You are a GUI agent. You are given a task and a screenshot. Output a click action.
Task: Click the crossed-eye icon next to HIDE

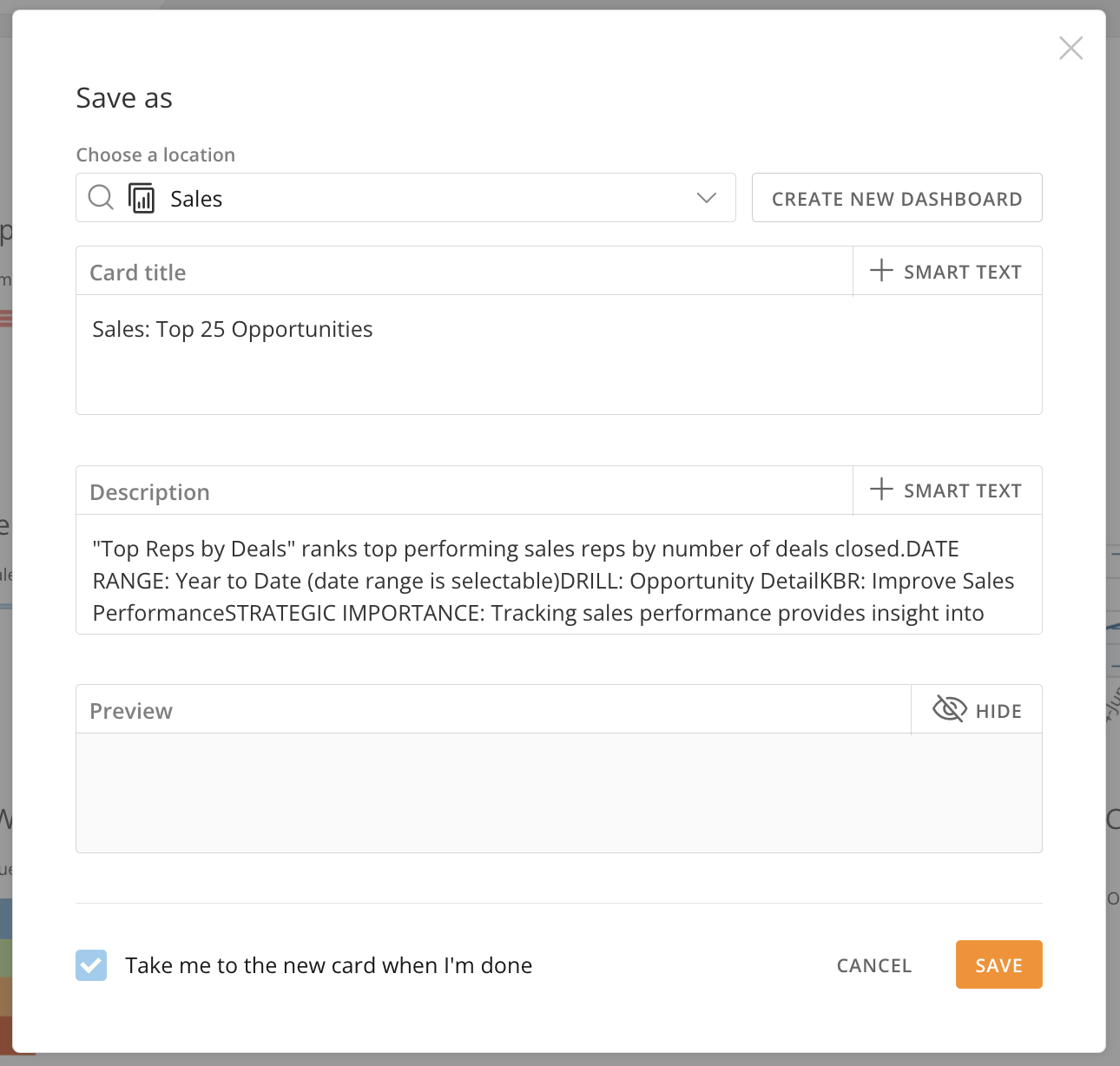click(950, 709)
